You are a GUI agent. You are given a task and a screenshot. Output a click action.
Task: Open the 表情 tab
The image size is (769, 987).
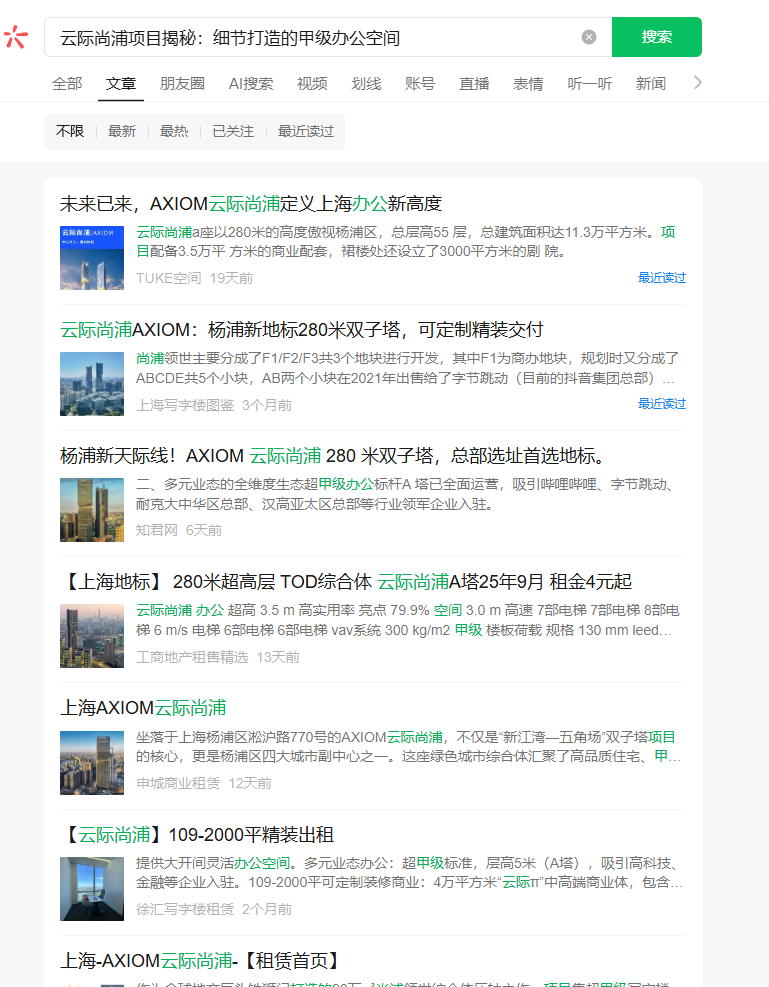tap(528, 84)
